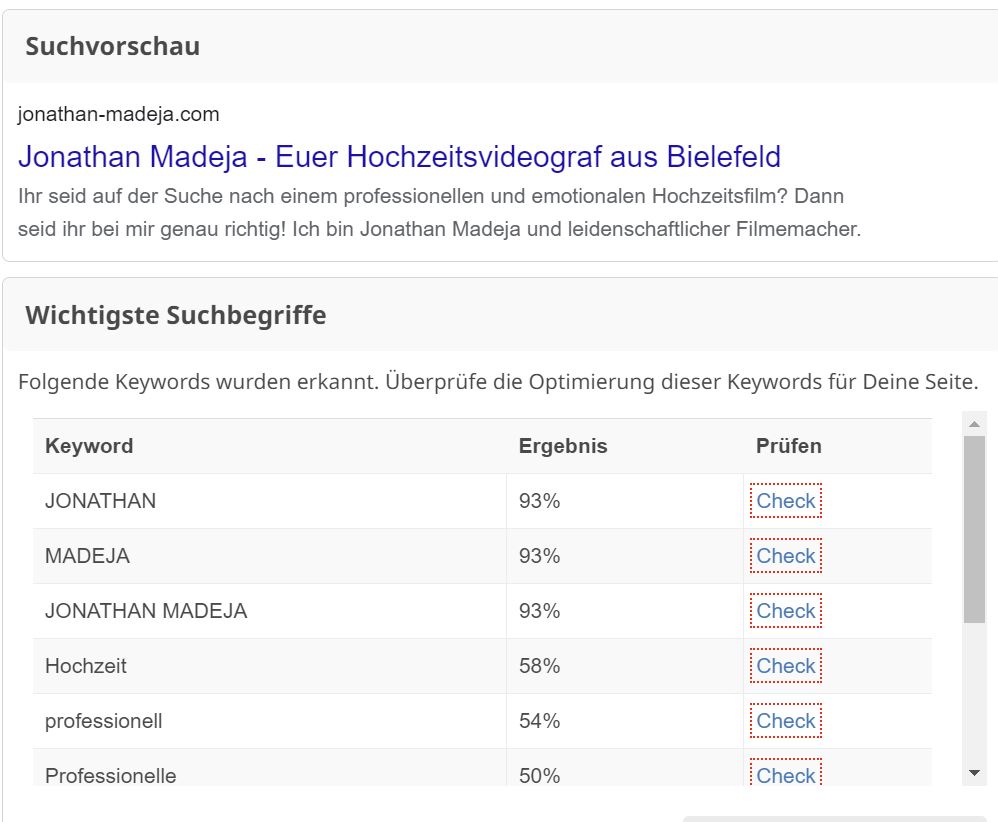Select the JONATHAN MADEJA keyword cell
The image size is (998, 822).
[x=269, y=611]
